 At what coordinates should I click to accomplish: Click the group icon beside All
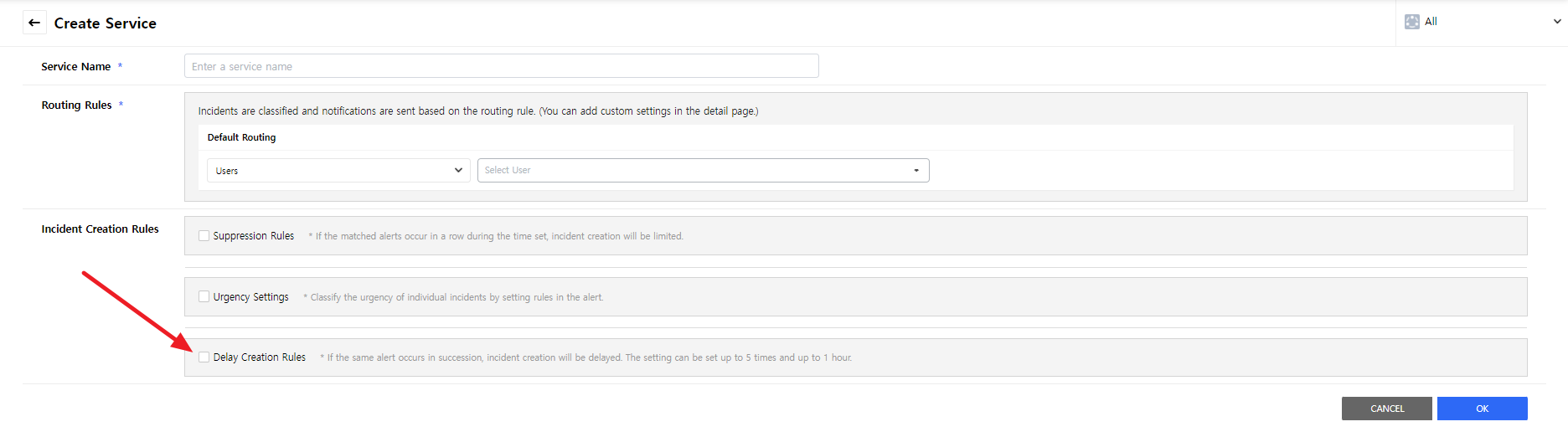pyautogui.click(x=1412, y=22)
